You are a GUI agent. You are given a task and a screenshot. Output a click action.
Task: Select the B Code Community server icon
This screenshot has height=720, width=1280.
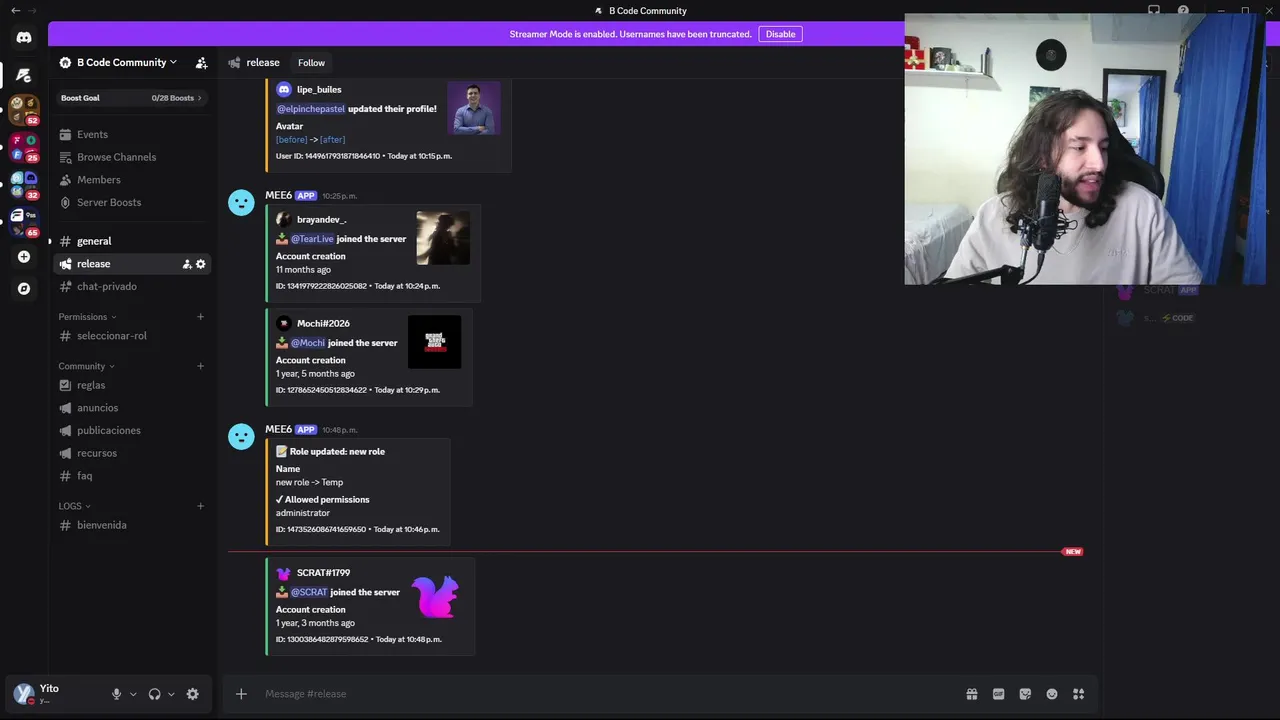24,75
